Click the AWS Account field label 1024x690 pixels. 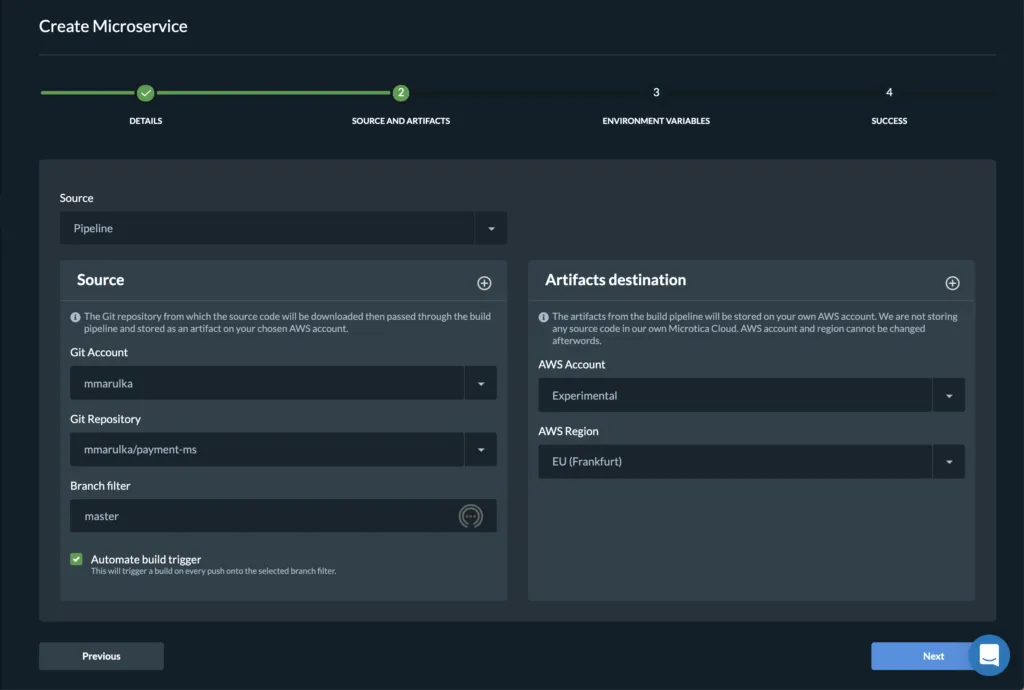point(571,364)
